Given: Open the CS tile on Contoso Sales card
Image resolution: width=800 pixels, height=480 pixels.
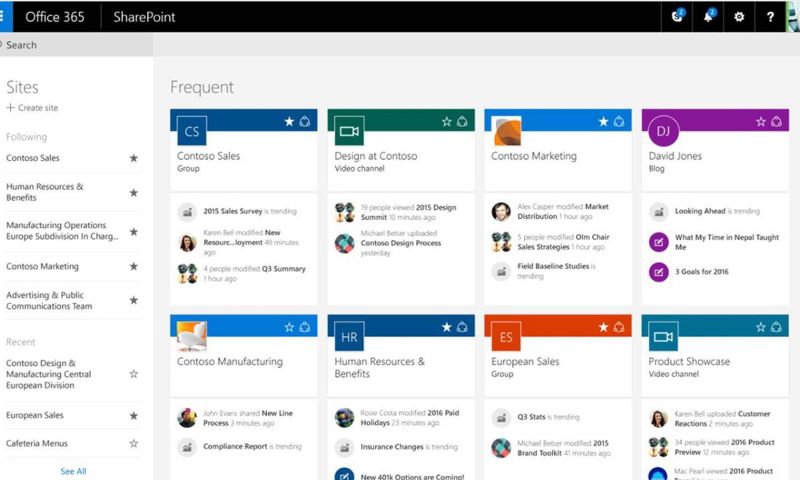Looking at the screenshot, I should click(192, 131).
